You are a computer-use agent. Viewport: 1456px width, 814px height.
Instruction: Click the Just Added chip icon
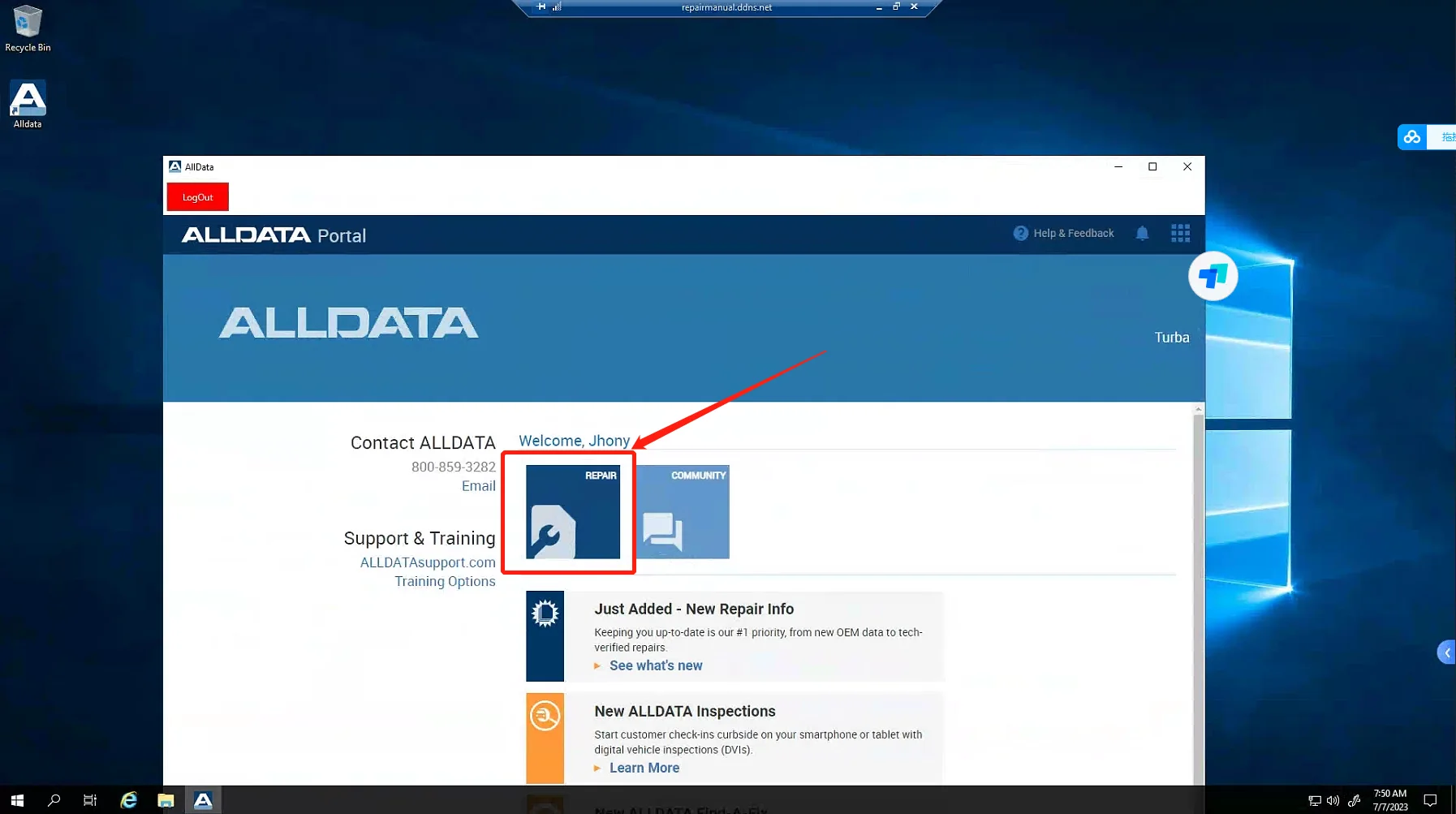pyautogui.click(x=545, y=613)
